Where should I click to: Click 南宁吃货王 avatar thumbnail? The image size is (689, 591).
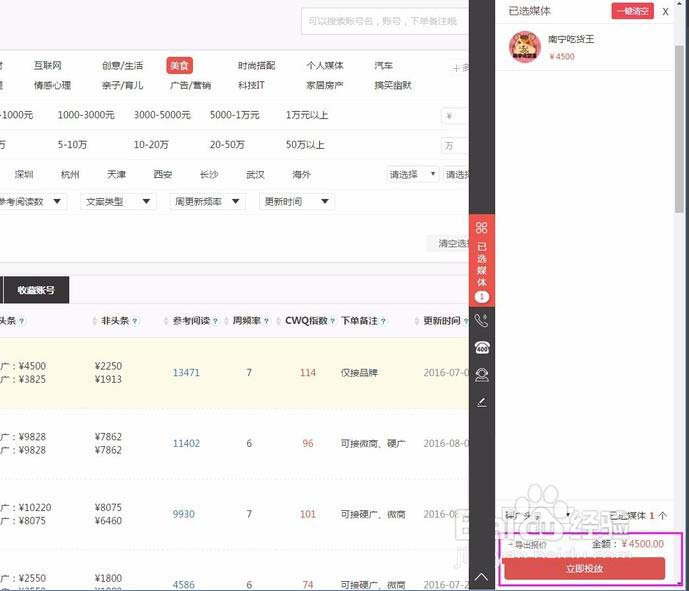click(525, 47)
